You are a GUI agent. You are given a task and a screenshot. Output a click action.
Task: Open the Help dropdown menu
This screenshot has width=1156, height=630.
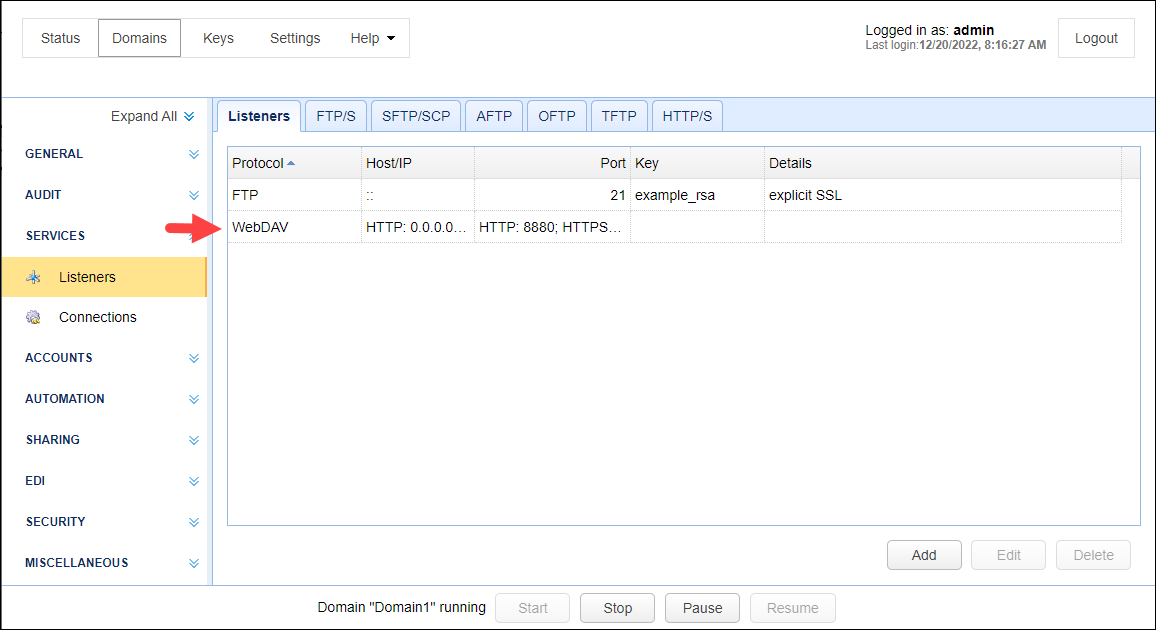[372, 38]
